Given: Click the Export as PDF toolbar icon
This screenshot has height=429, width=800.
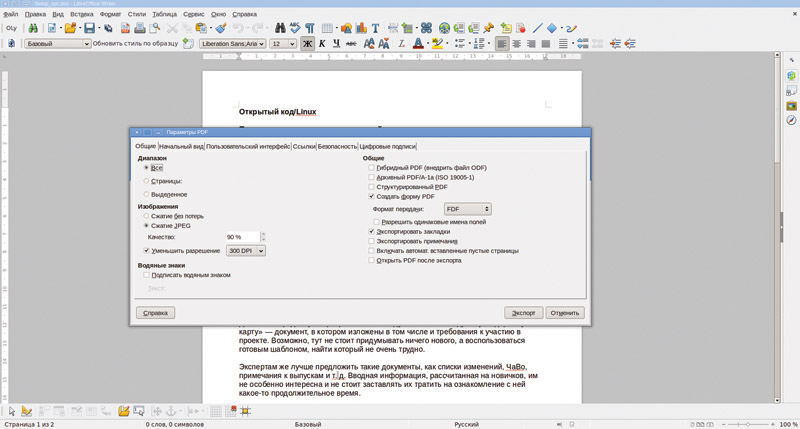Looking at the screenshot, I should click(125, 28).
